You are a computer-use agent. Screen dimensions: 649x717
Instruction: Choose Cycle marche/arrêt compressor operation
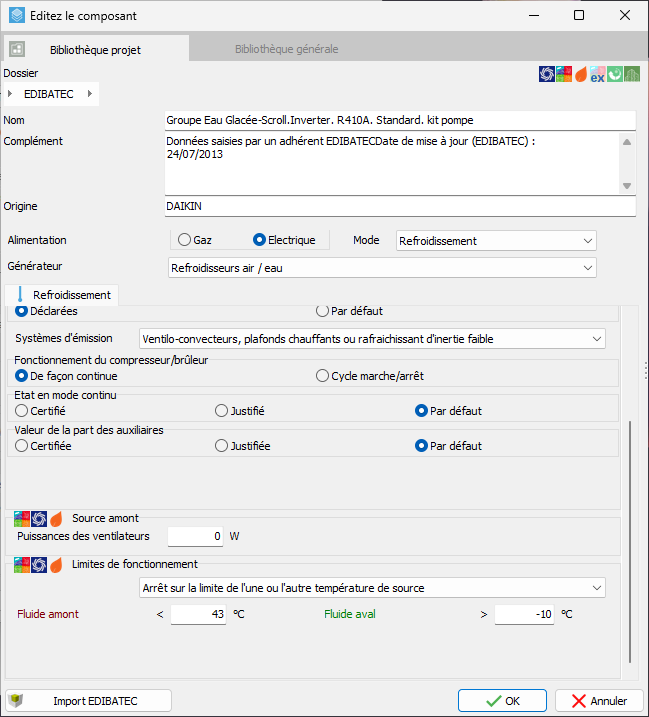click(x=370, y=376)
